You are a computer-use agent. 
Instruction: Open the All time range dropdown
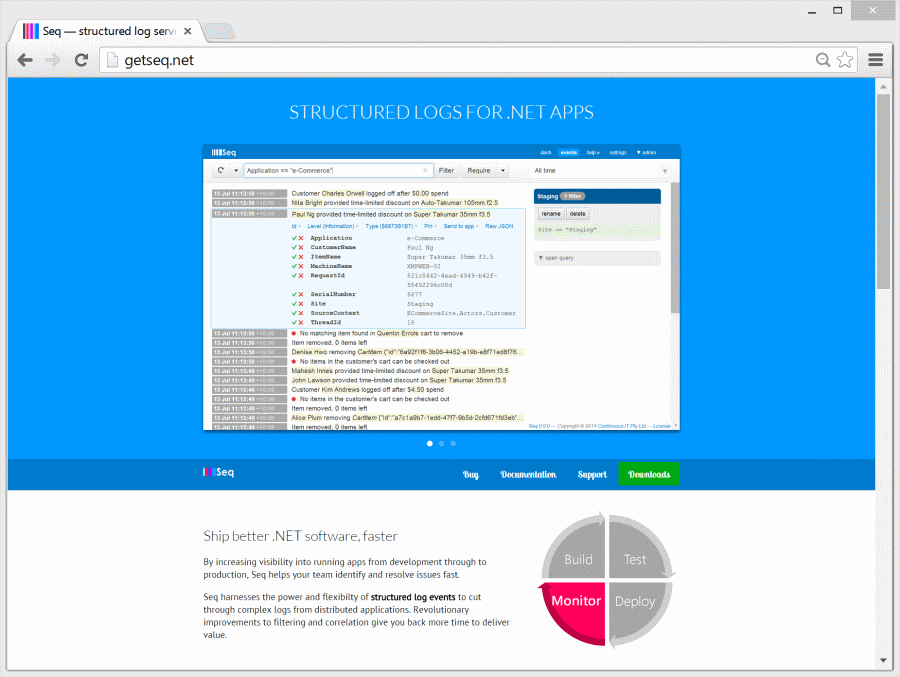tap(600, 171)
